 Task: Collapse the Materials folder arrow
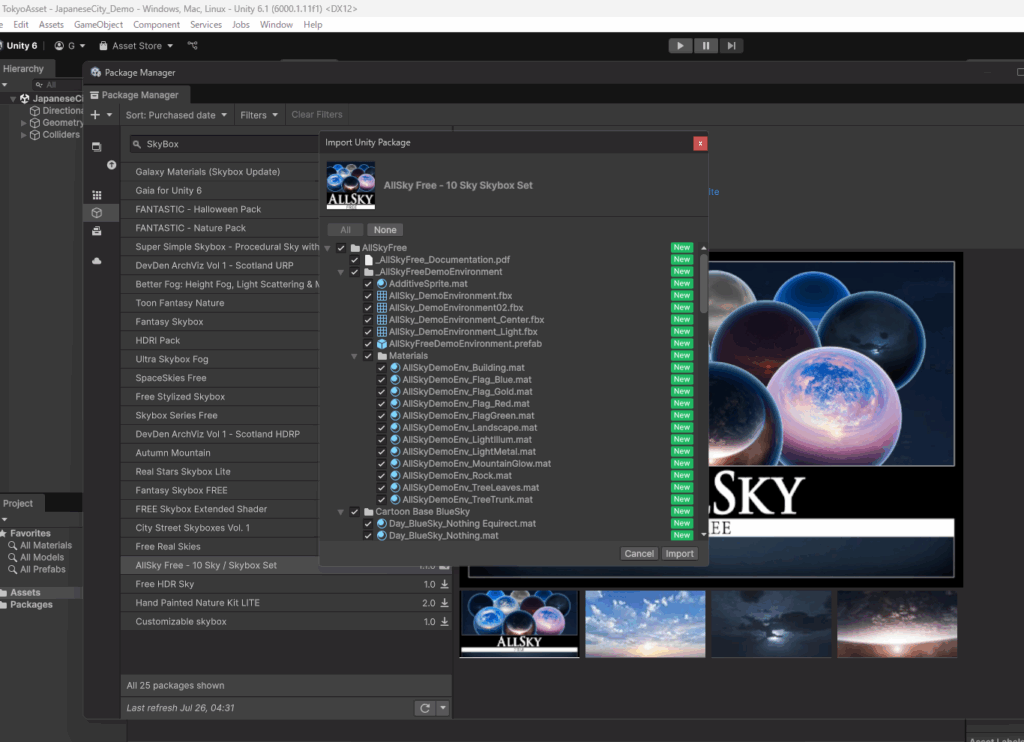point(354,356)
